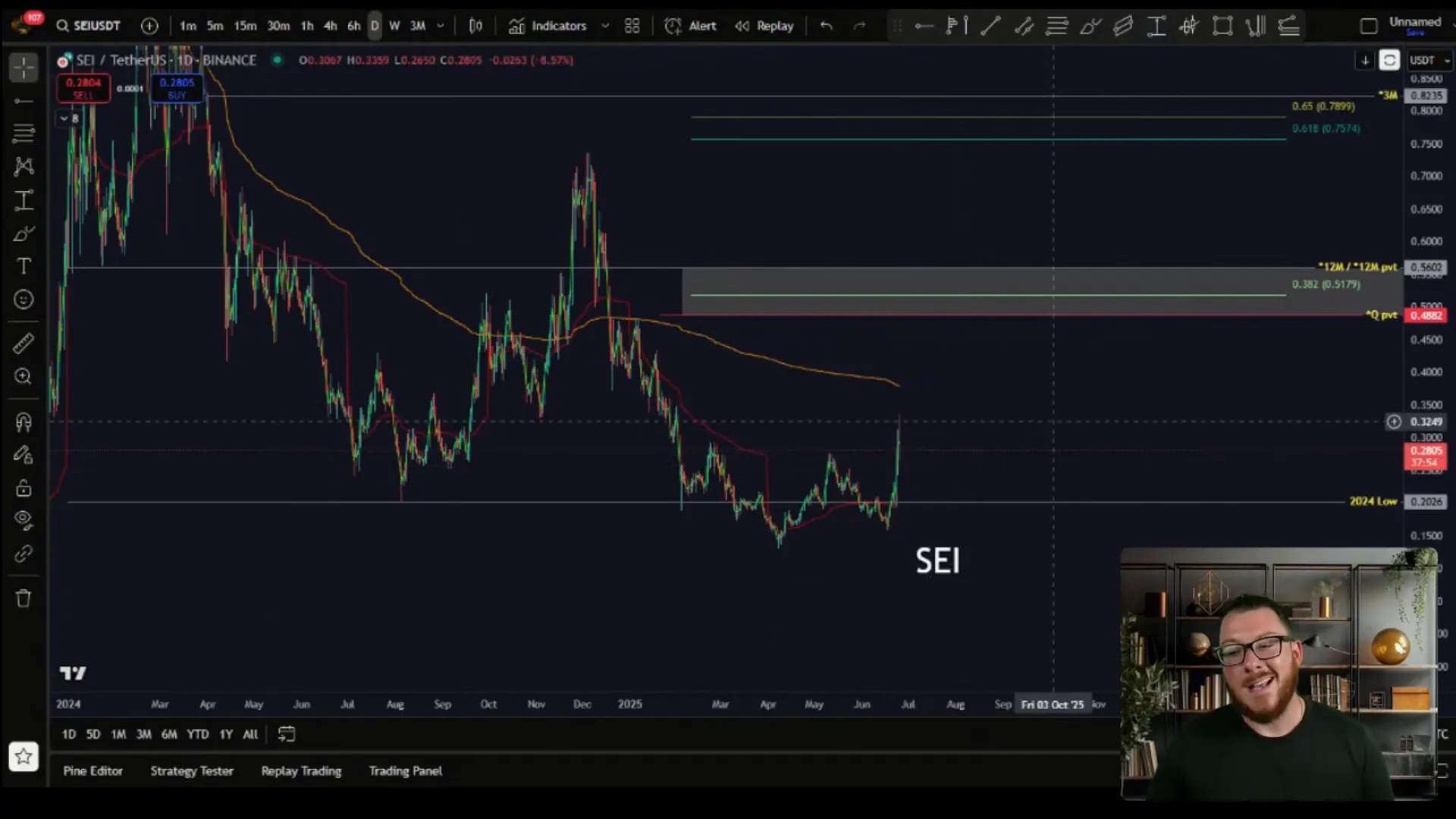Image resolution: width=1456 pixels, height=819 pixels.
Task: Select the zoom in magnifier tool
Action: pyautogui.click(x=24, y=377)
